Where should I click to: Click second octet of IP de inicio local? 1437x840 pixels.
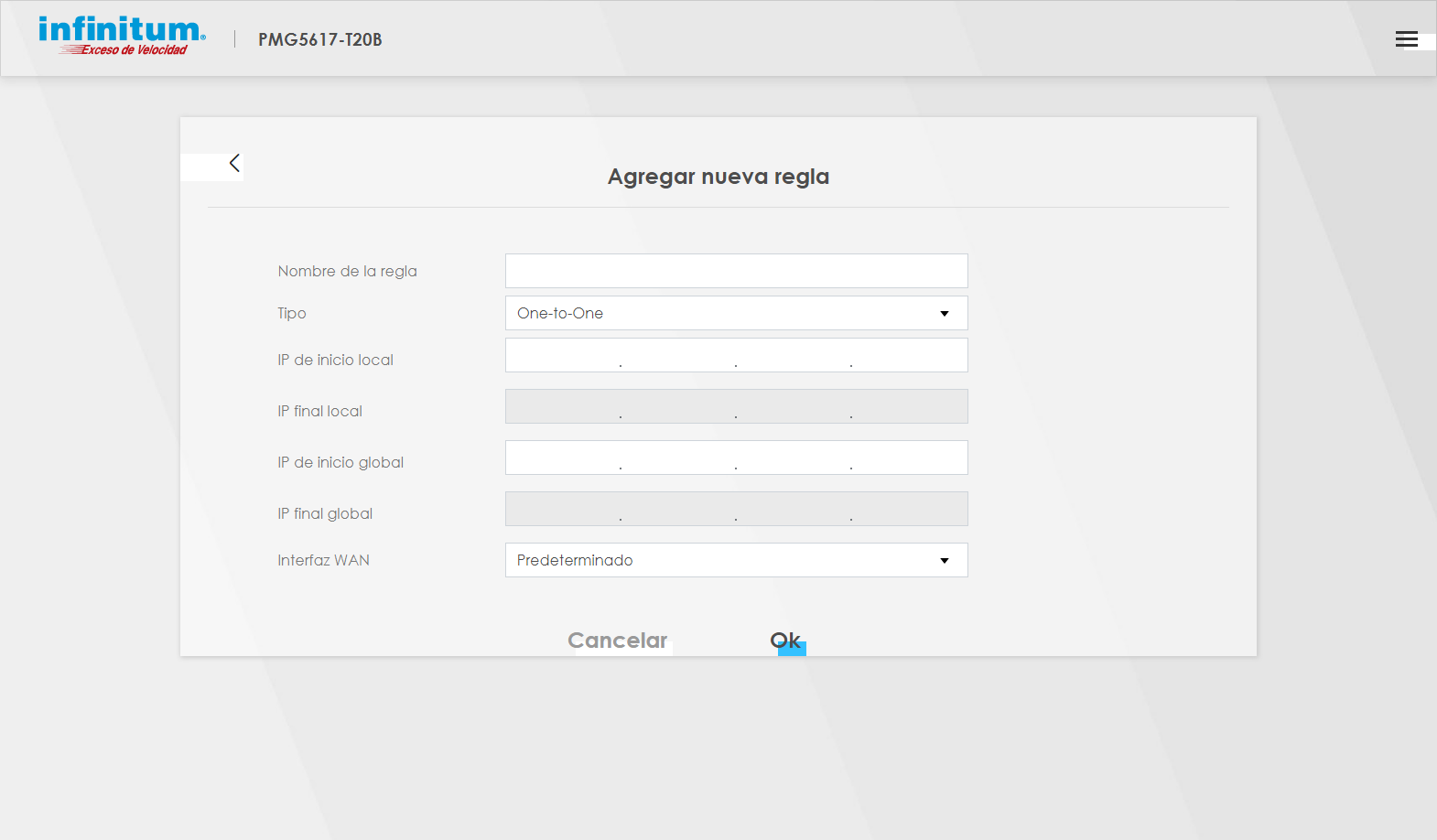[678, 355]
